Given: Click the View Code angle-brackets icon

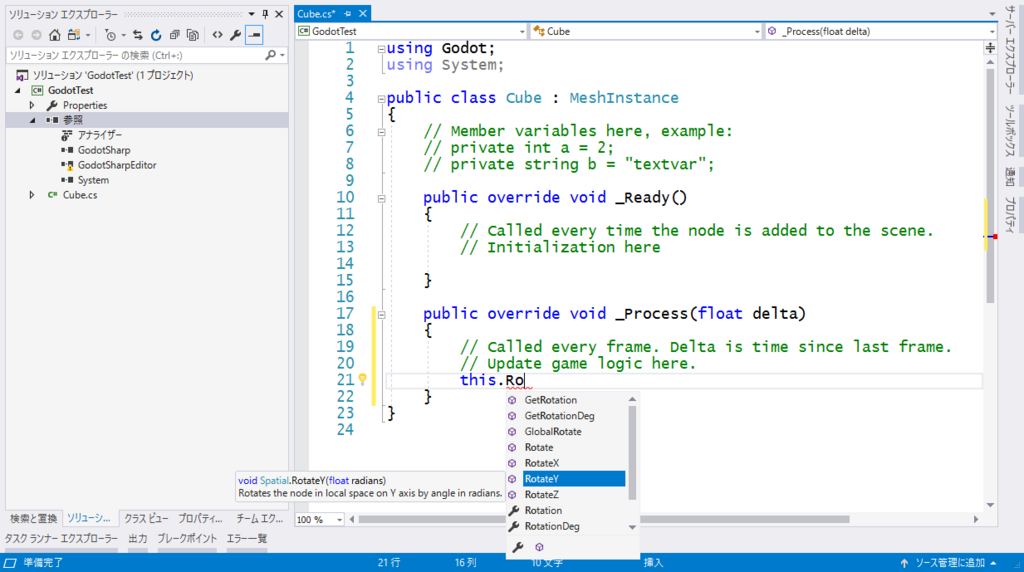Looking at the screenshot, I should click(x=217, y=35).
